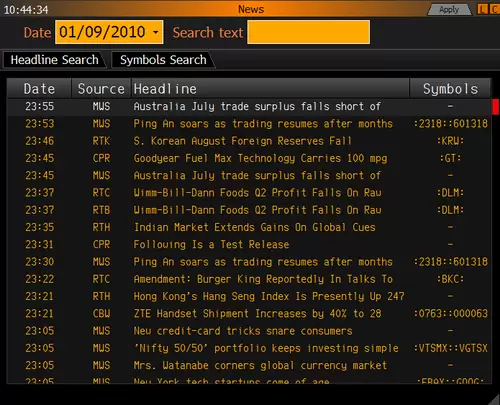Open the RTB Wimm-Bill-Dann Foods Q2 headline
Image resolution: width=500 pixels, height=405 pixels.
[257, 210]
